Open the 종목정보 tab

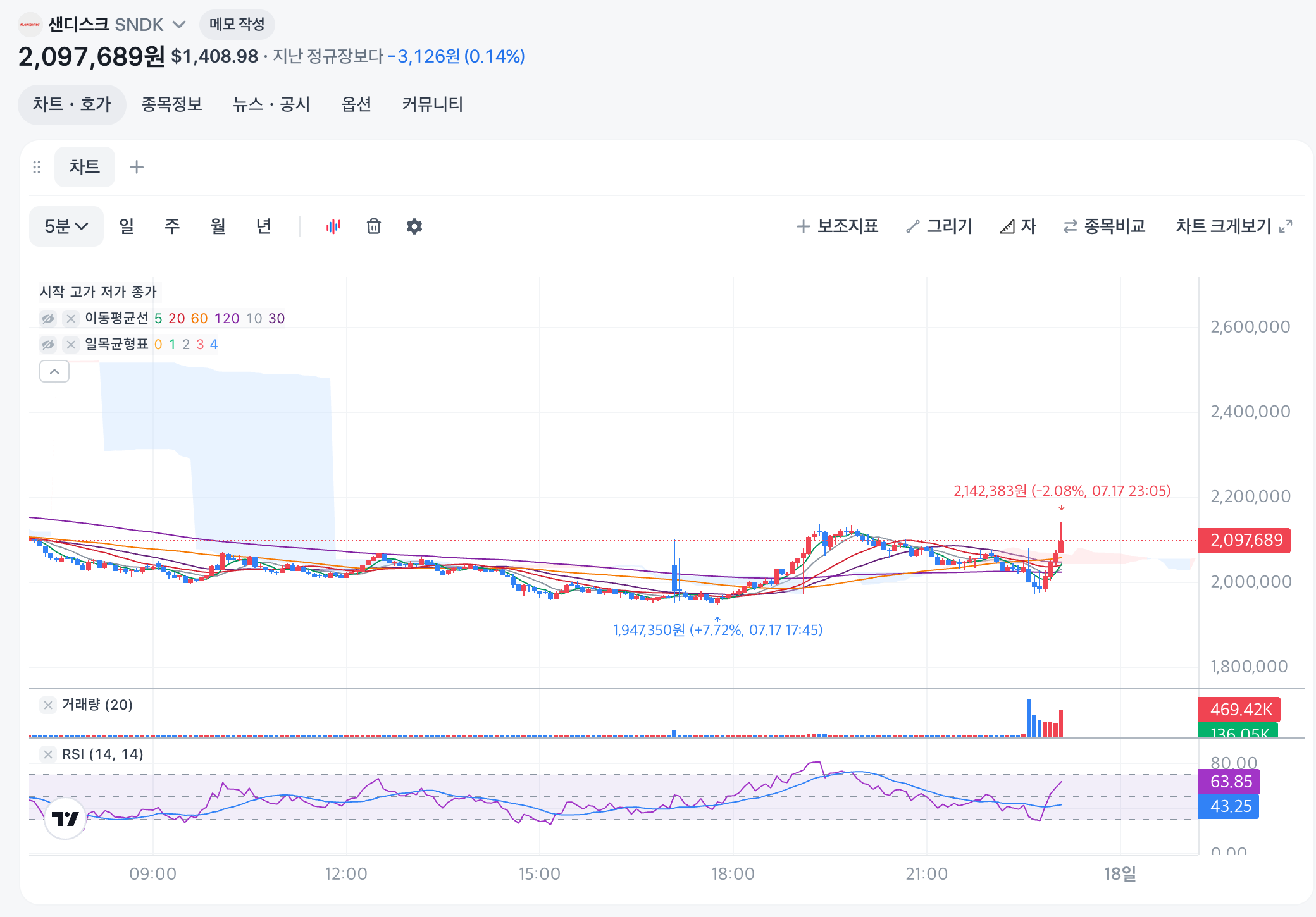(171, 104)
